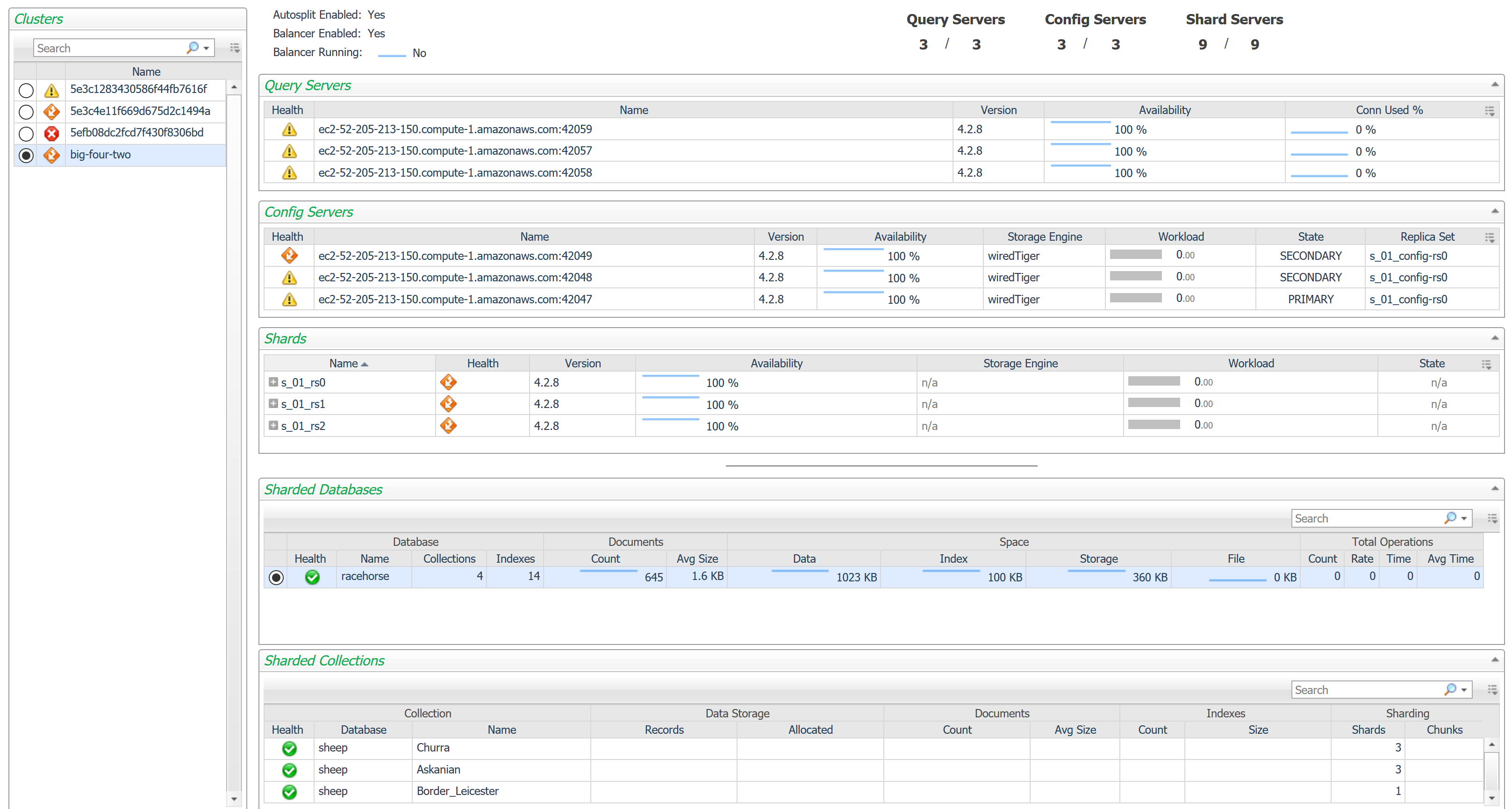Click the green health icon for the Churra collection

pos(289,748)
